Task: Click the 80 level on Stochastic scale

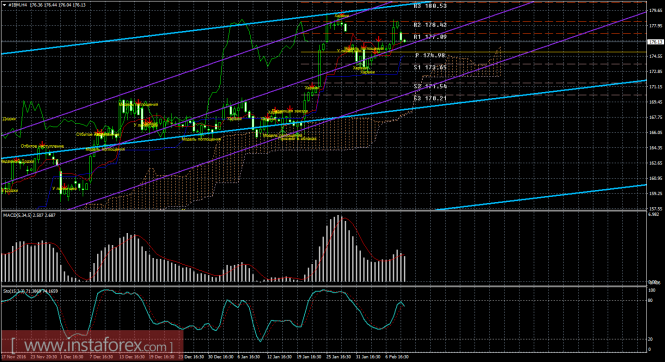Action: pos(651,301)
